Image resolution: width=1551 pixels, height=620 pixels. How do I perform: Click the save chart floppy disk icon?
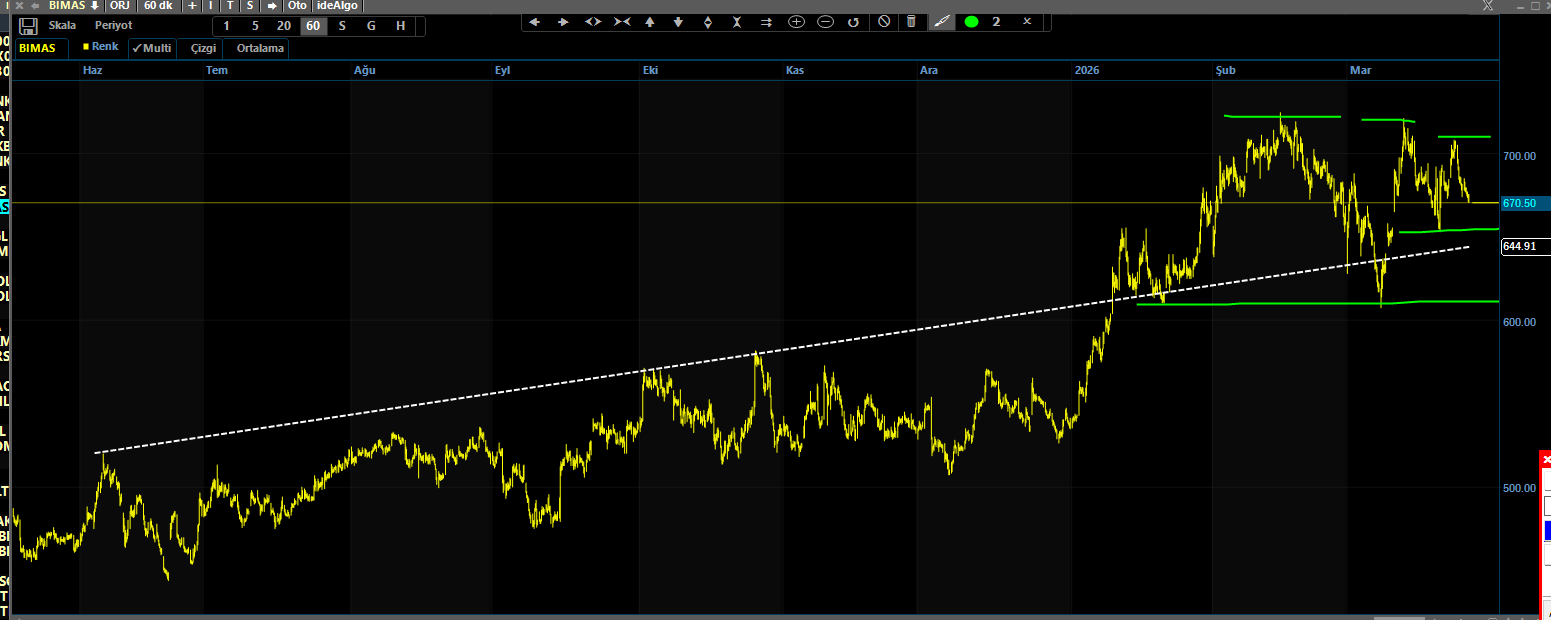coord(28,26)
